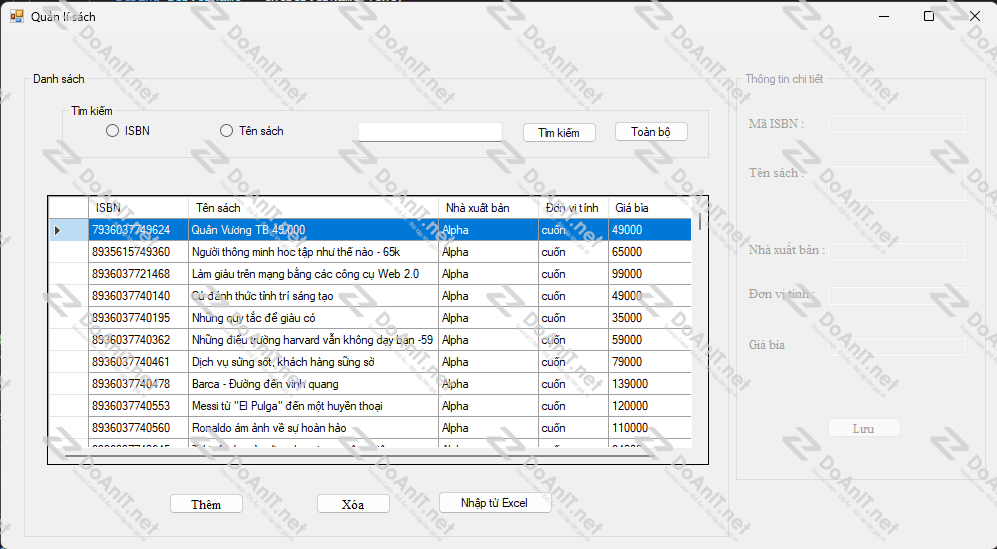The height and width of the screenshot is (549, 997).
Task: Click the Xóa button
Action: coord(352,504)
